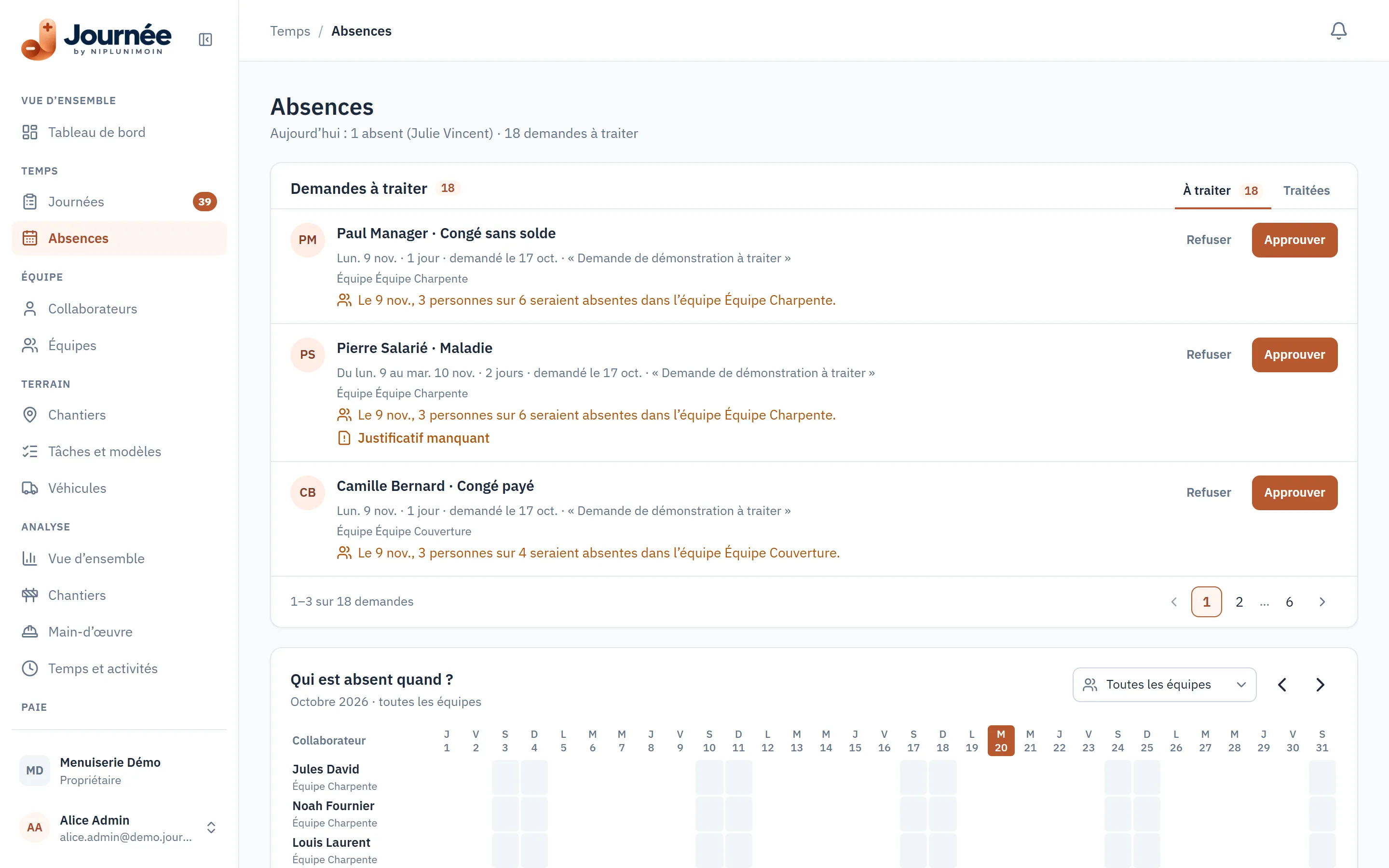This screenshot has height=868, width=1389.
Task: Open Chantiers under Terrain
Action: (119, 415)
